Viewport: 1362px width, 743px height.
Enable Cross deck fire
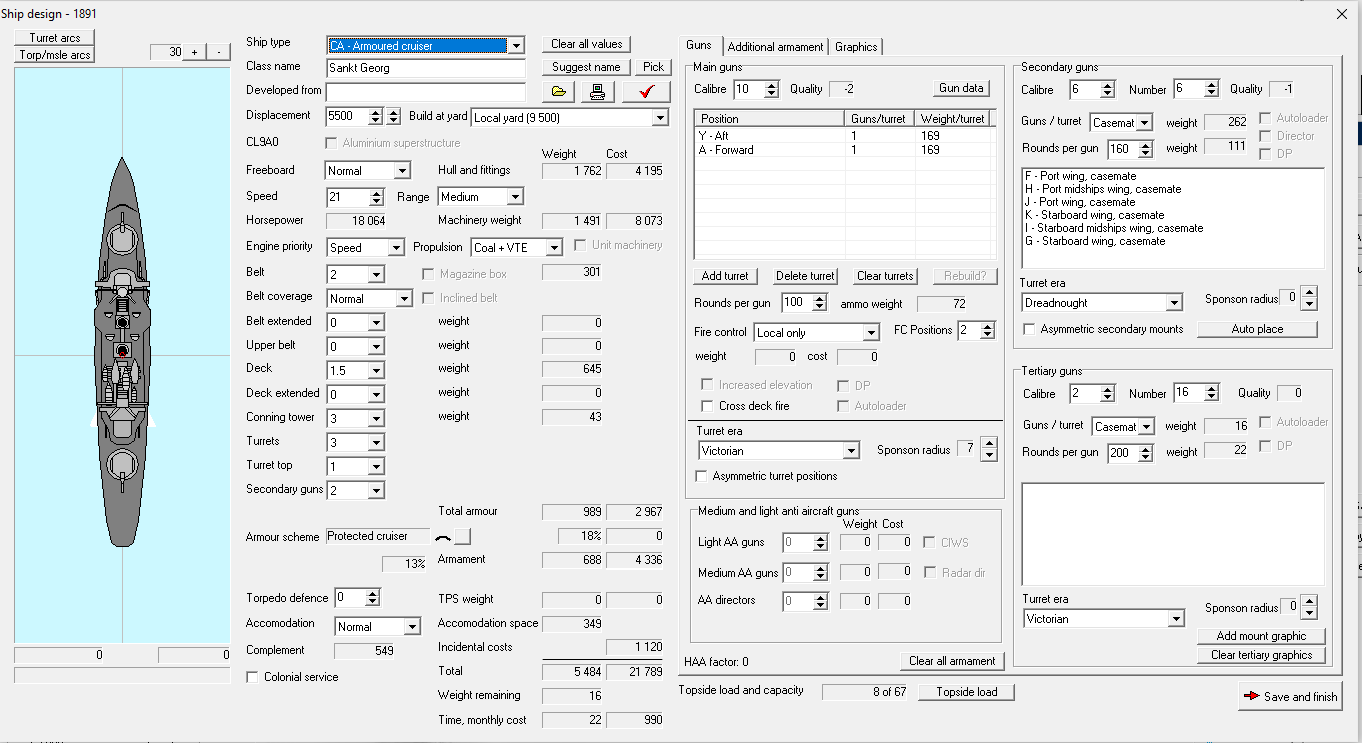[708, 406]
